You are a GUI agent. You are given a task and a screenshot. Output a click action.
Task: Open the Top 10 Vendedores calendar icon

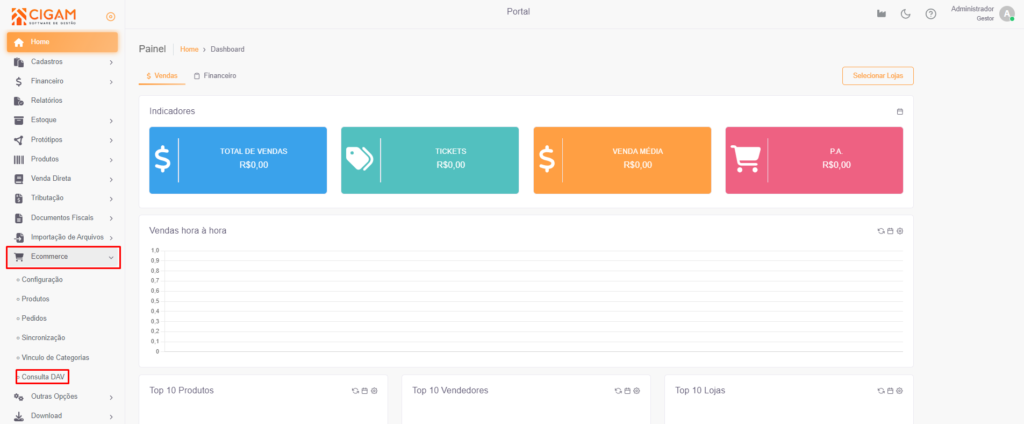627,391
